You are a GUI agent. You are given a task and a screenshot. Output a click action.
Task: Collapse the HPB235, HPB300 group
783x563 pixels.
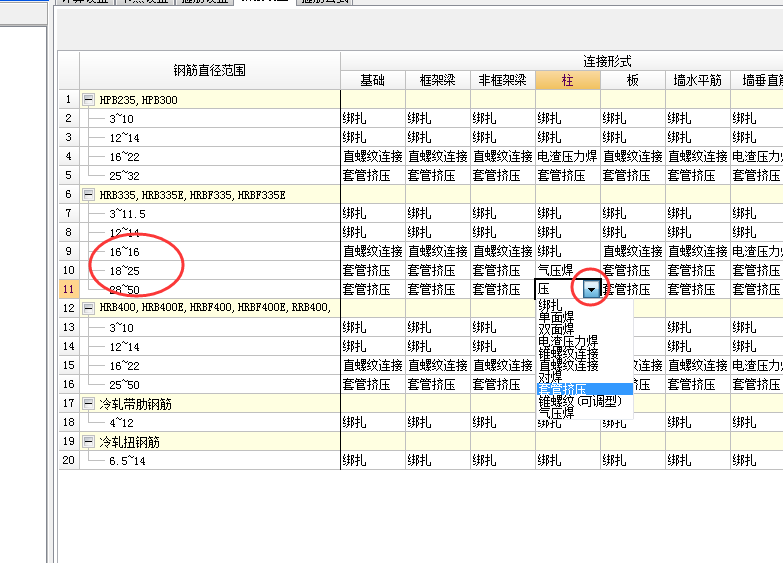pyautogui.click(x=88, y=99)
